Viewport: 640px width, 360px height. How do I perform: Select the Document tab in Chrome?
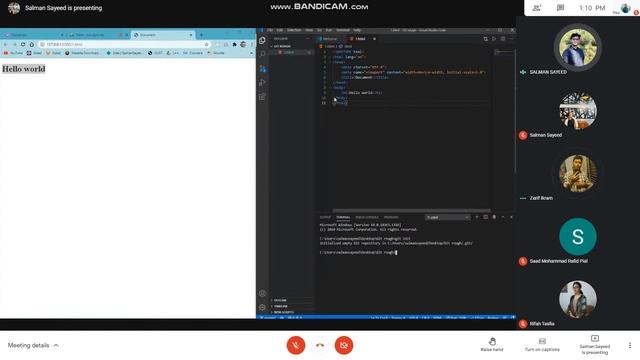click(162, 35)
